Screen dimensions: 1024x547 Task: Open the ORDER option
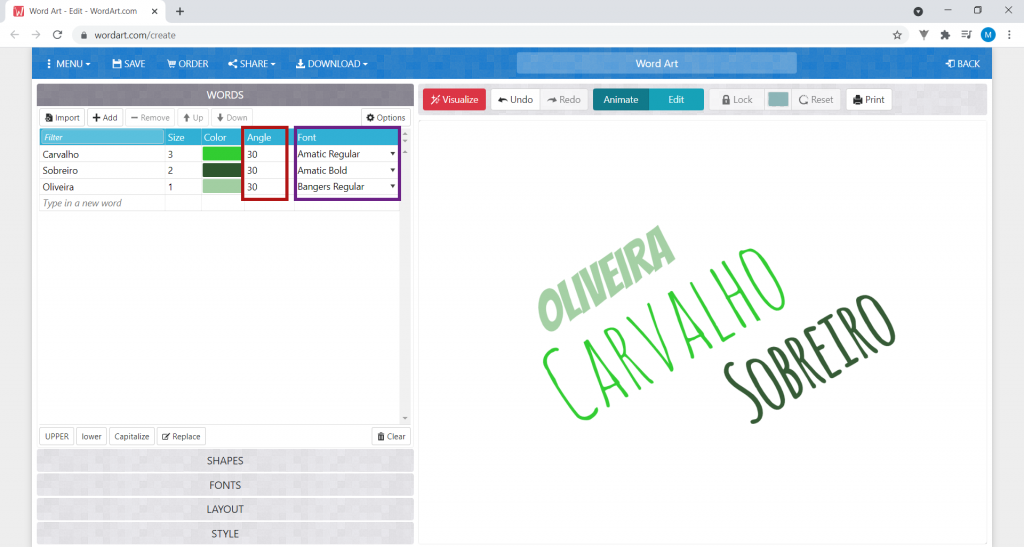pyautogui.click(x=187, y=64)
